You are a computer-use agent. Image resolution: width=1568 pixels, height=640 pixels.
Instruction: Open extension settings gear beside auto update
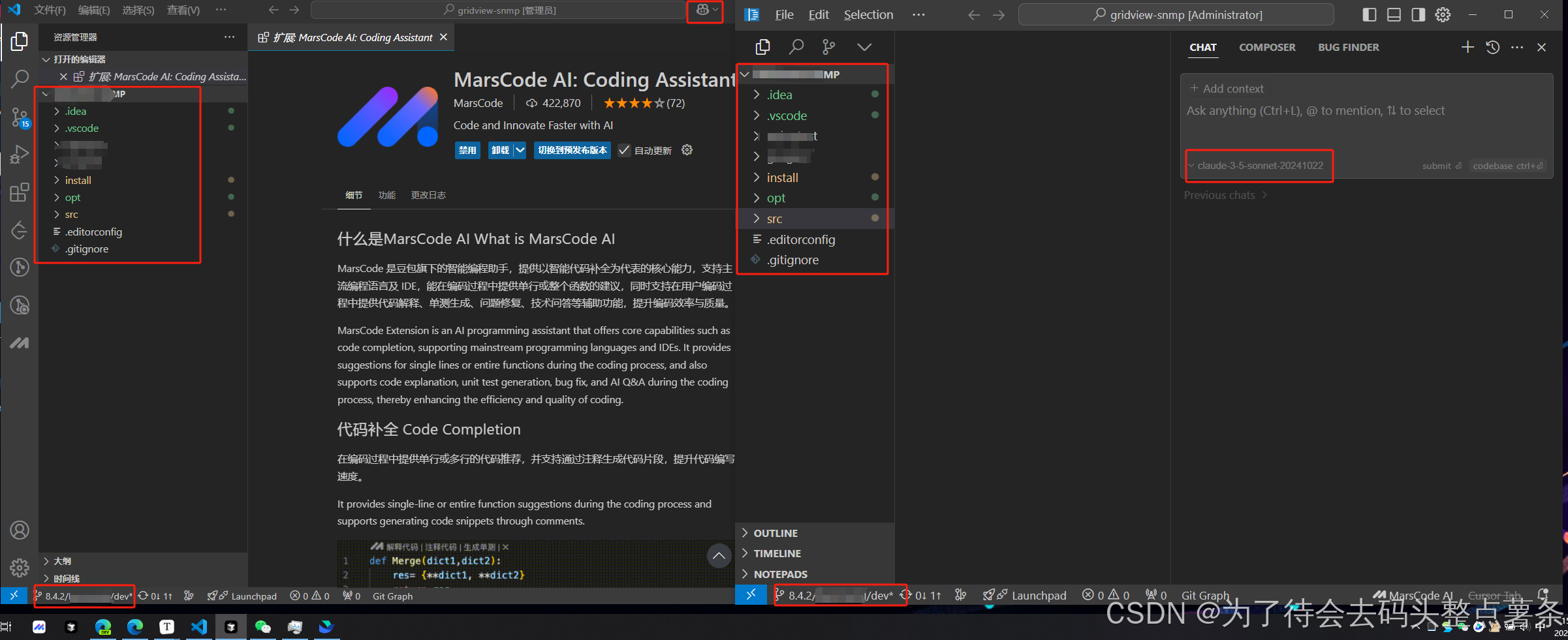pyautogui.click(x=687, y=150)
